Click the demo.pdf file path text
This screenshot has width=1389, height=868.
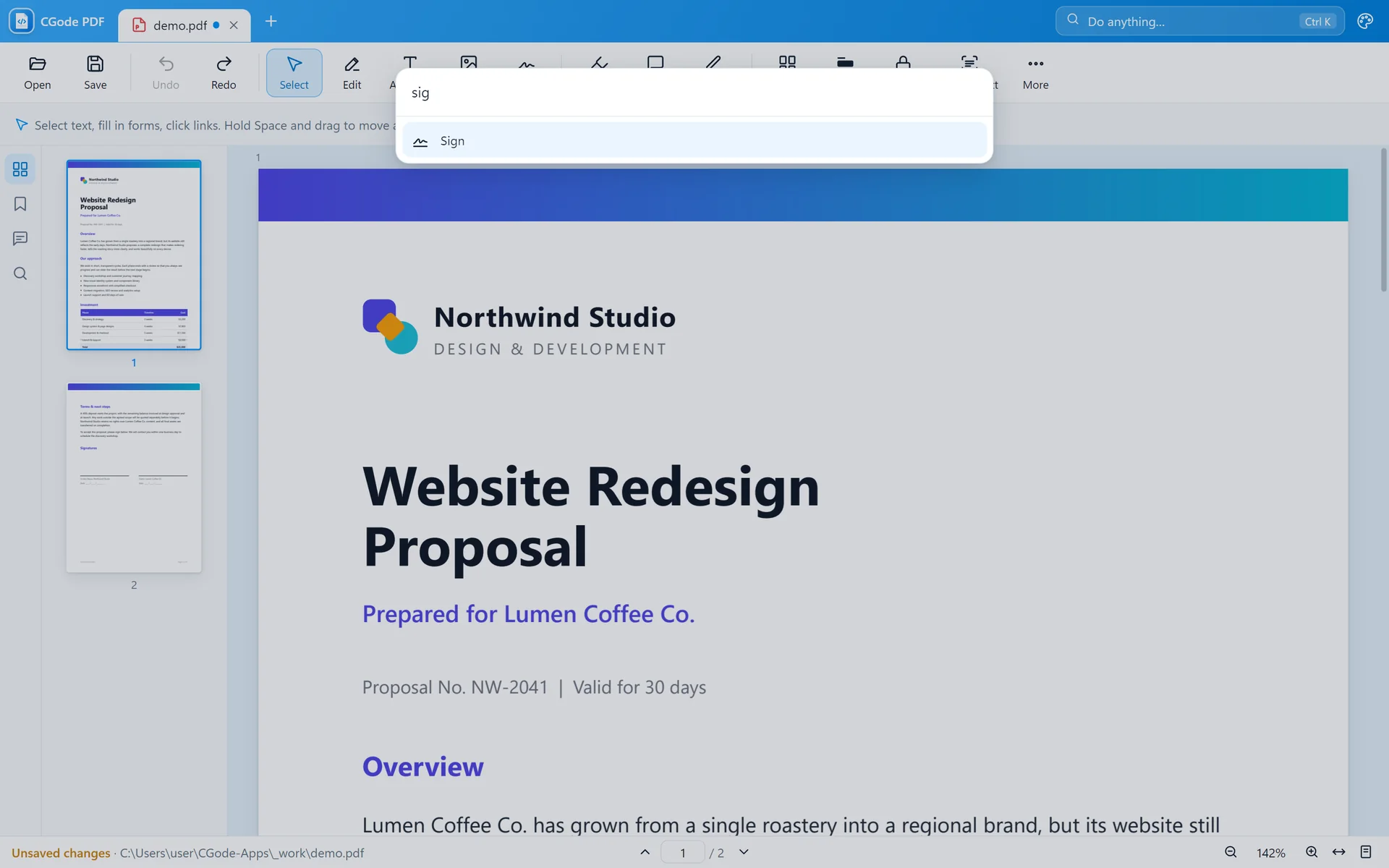[x=242, y=853]
